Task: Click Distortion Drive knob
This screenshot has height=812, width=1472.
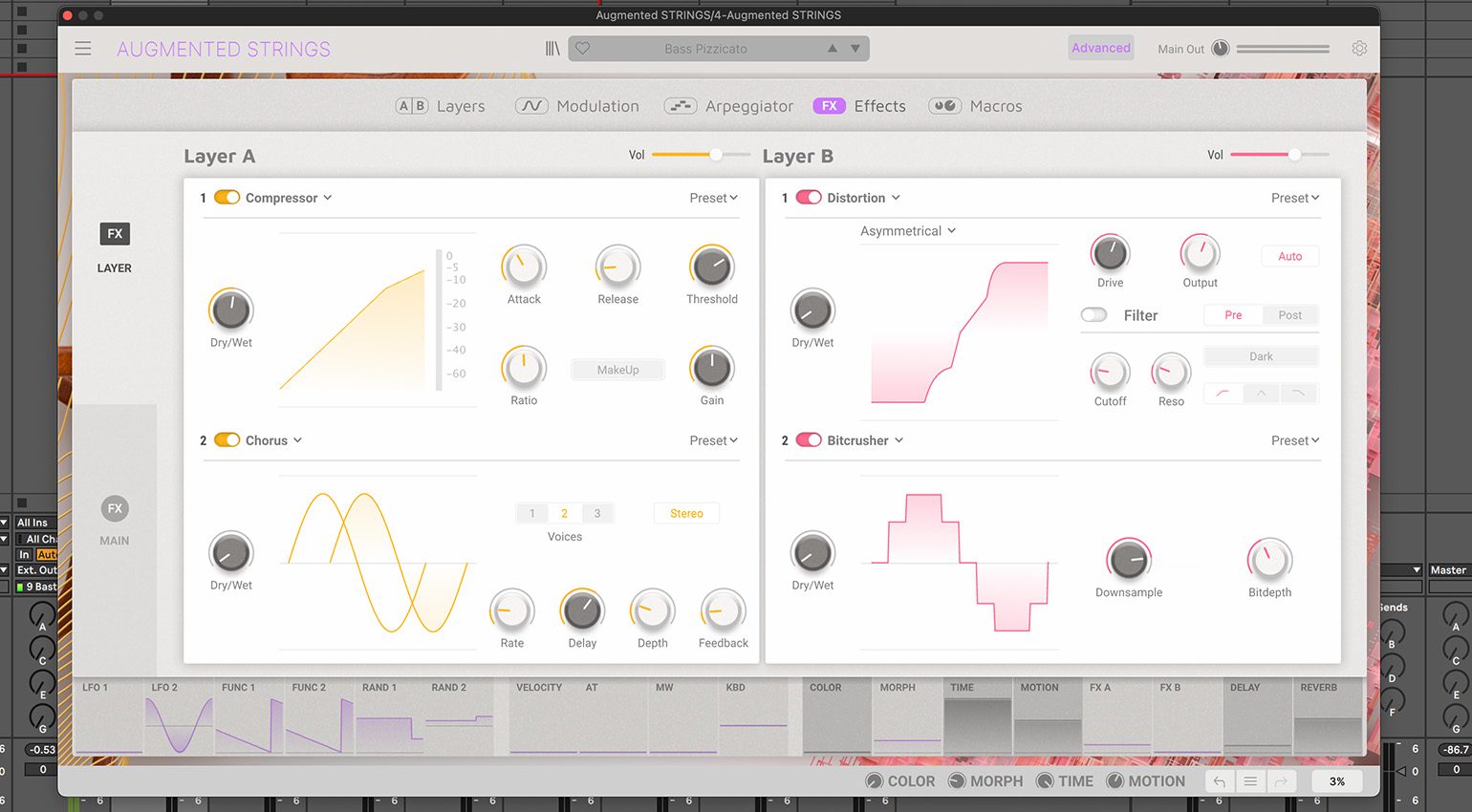Action: pyautogui.click(x=1110, y=253)
